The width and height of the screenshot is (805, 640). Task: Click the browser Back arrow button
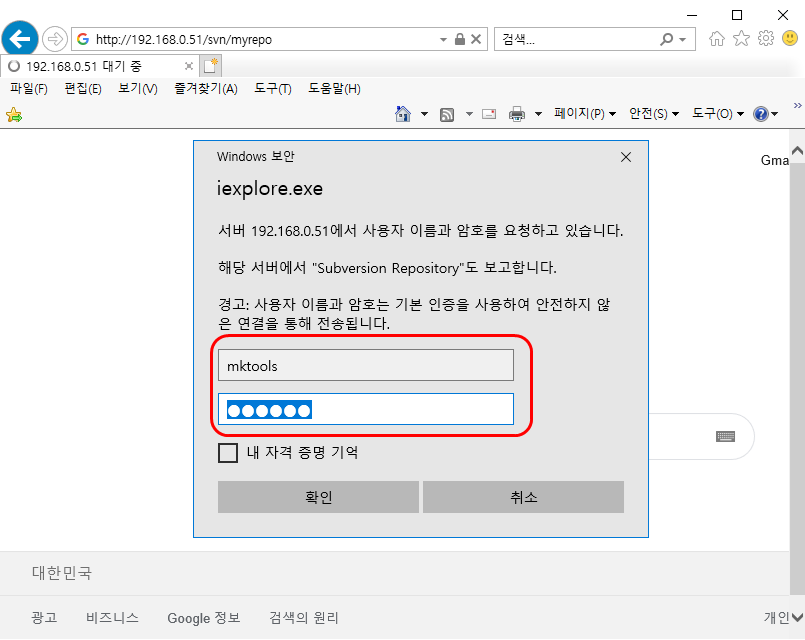click(20, 38)
